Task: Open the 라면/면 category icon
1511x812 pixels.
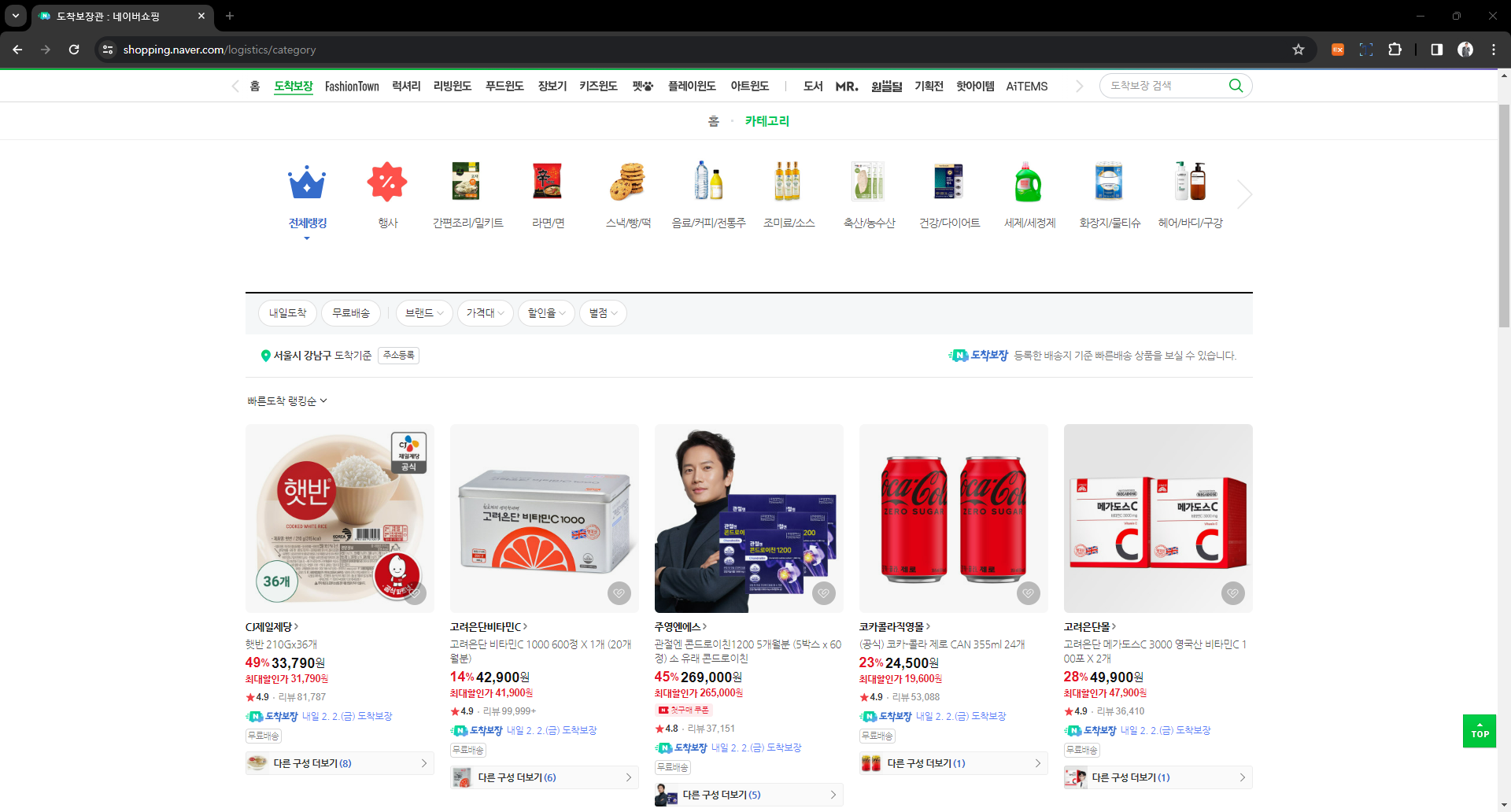Action: [x=548, y=182]
